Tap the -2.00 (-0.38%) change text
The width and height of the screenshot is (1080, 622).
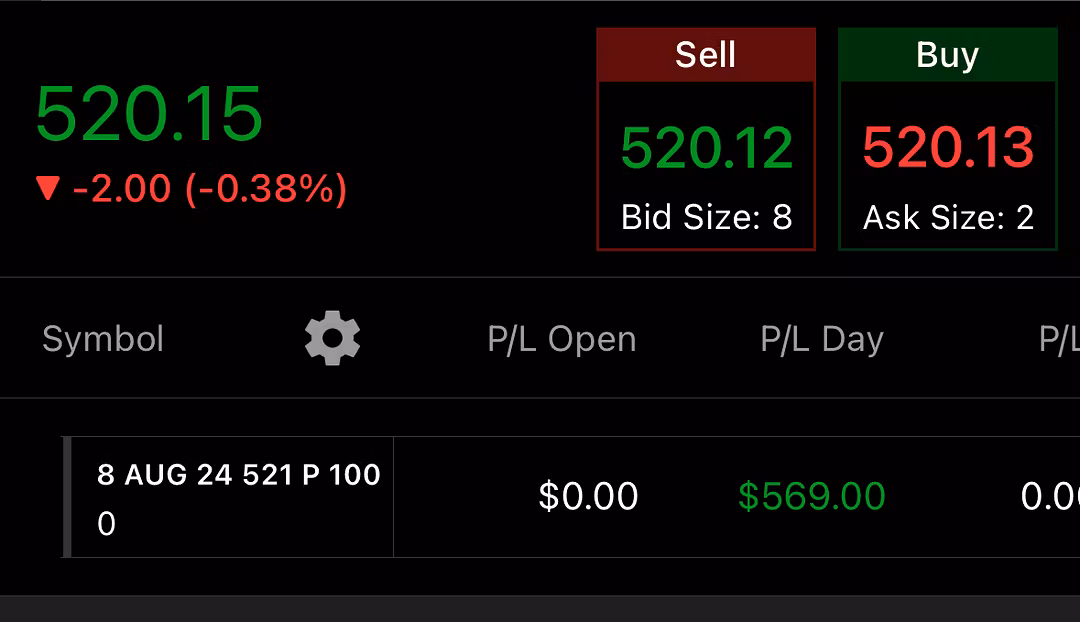point(209,188)
